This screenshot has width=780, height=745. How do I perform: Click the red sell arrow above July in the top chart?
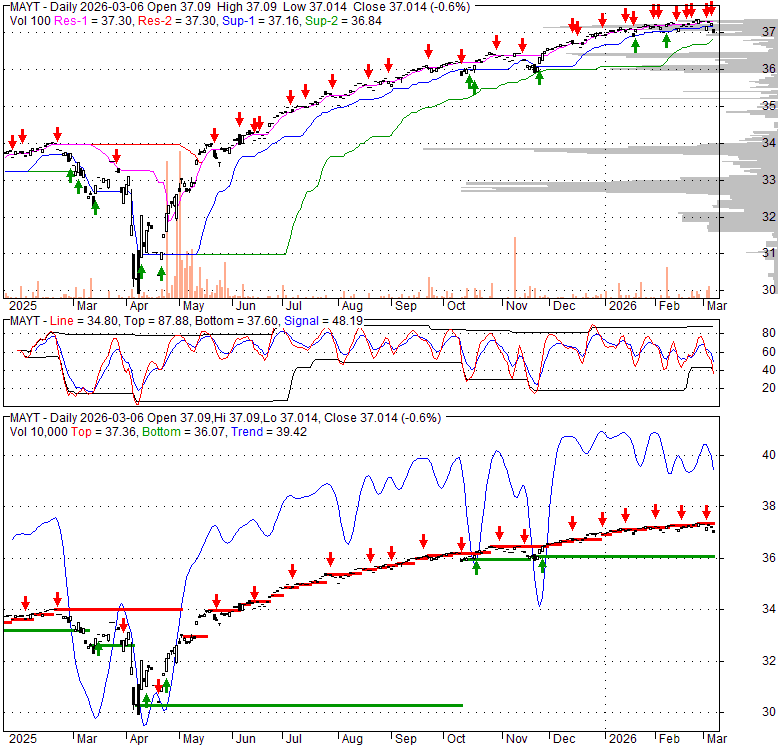290,96
